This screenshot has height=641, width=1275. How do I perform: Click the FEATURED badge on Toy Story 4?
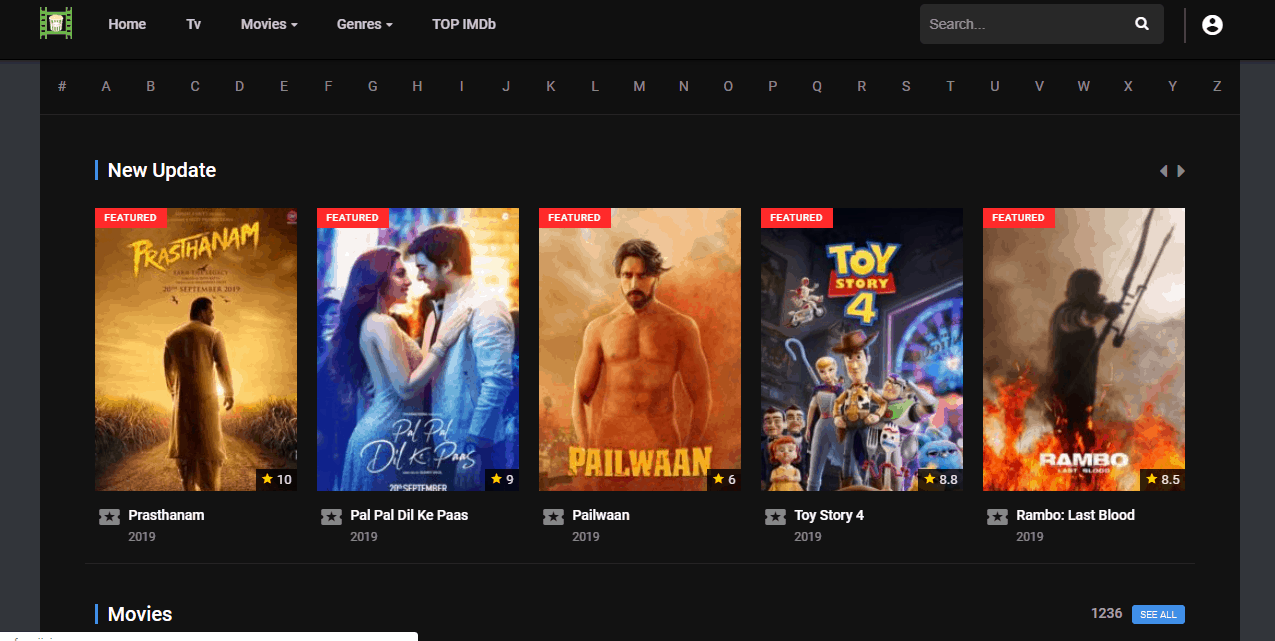(x=797, y=217)
